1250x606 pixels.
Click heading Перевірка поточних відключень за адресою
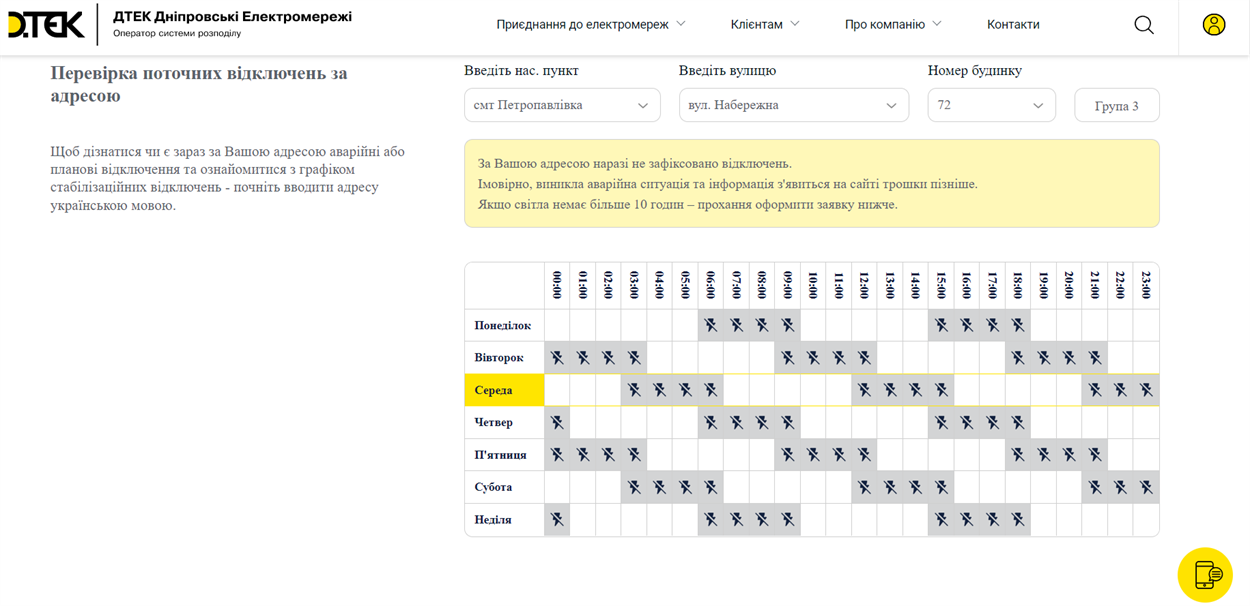199,84
